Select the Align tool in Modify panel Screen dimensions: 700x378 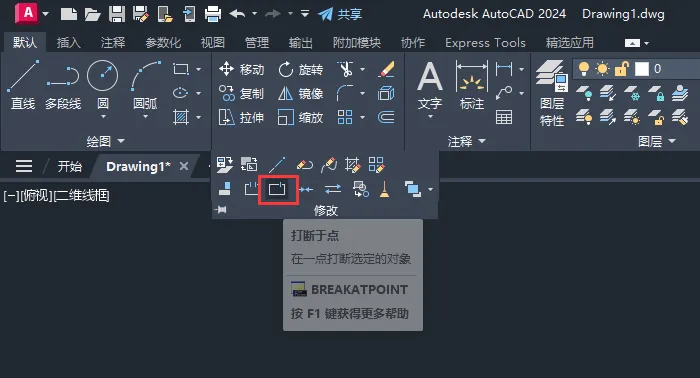point(225,190)
